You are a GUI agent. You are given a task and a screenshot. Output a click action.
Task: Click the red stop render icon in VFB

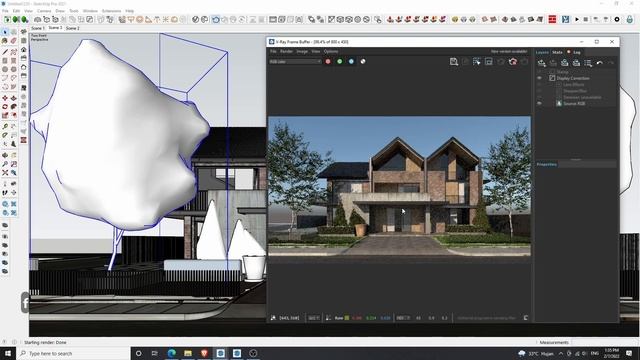tap(513, 62)
